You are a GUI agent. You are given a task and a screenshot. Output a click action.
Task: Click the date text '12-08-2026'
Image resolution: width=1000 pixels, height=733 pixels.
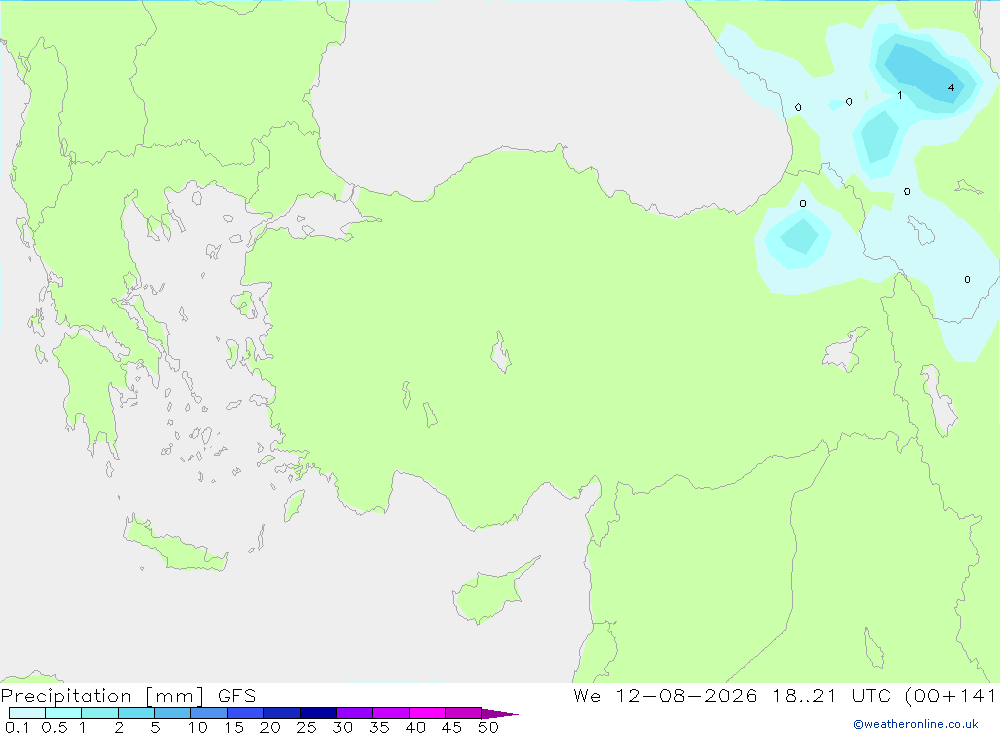(686, 696)
